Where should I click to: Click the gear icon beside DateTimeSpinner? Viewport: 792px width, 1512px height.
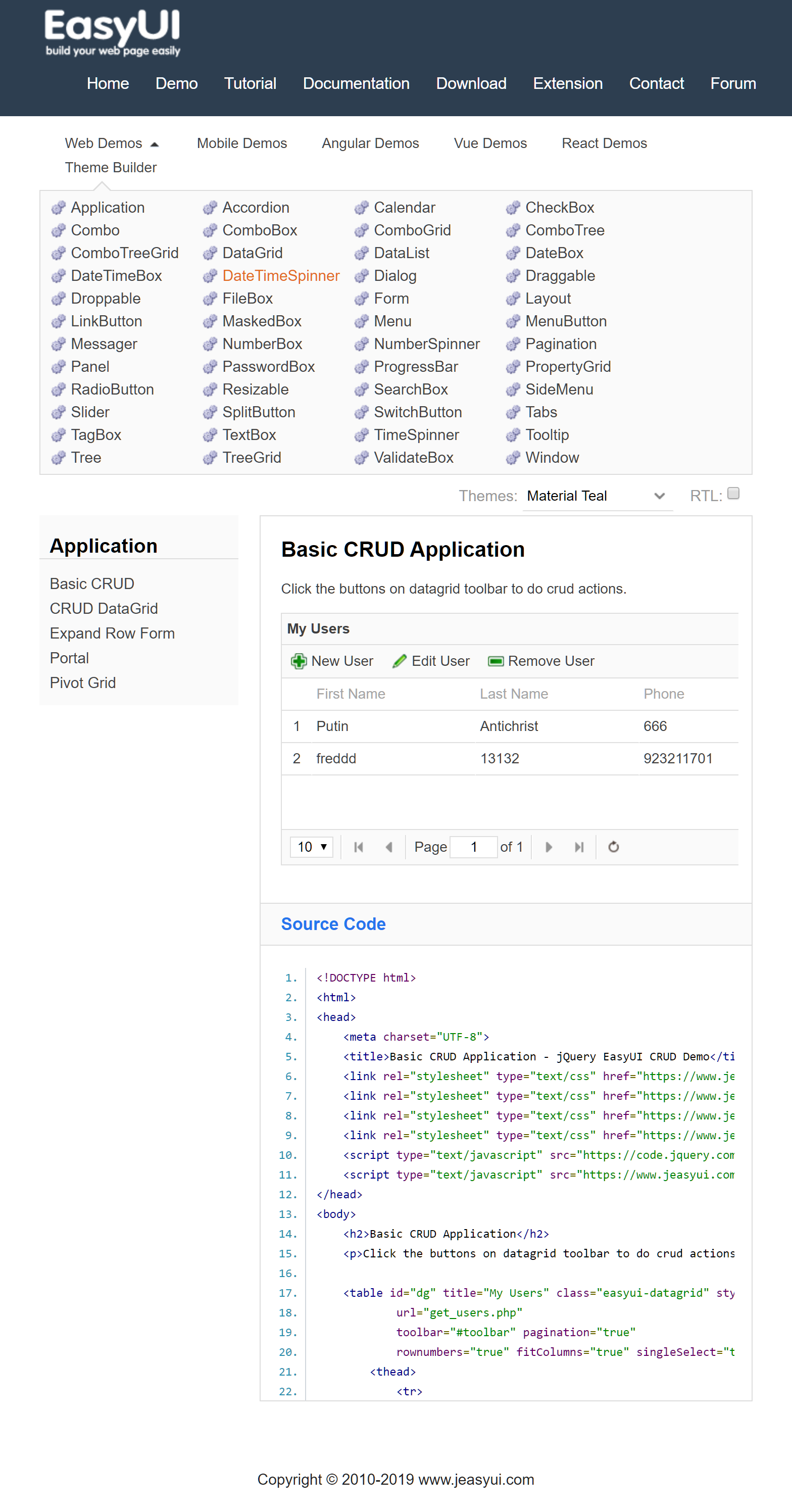(x=210, y=276)
